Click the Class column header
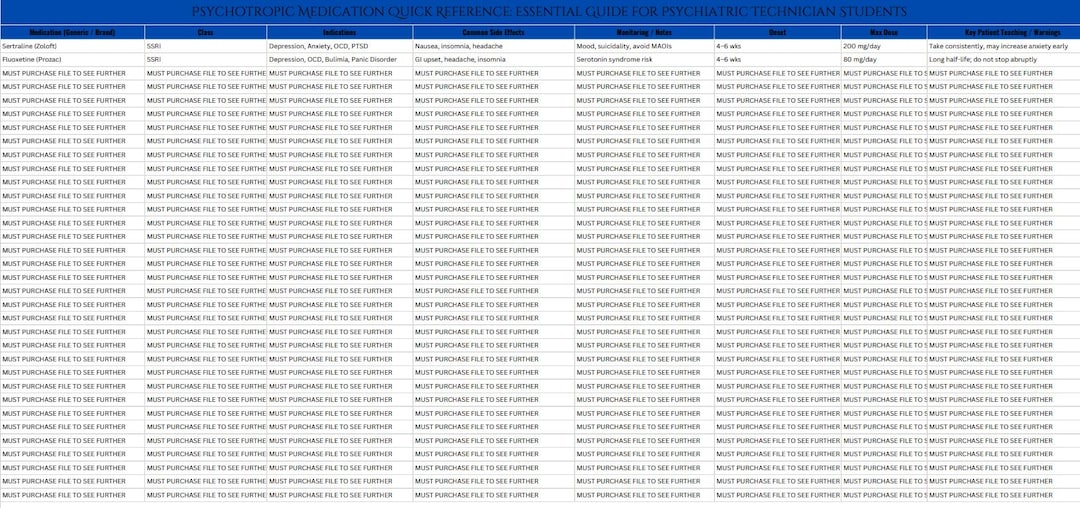The image size is (1080, 508). tap(205, 32)
